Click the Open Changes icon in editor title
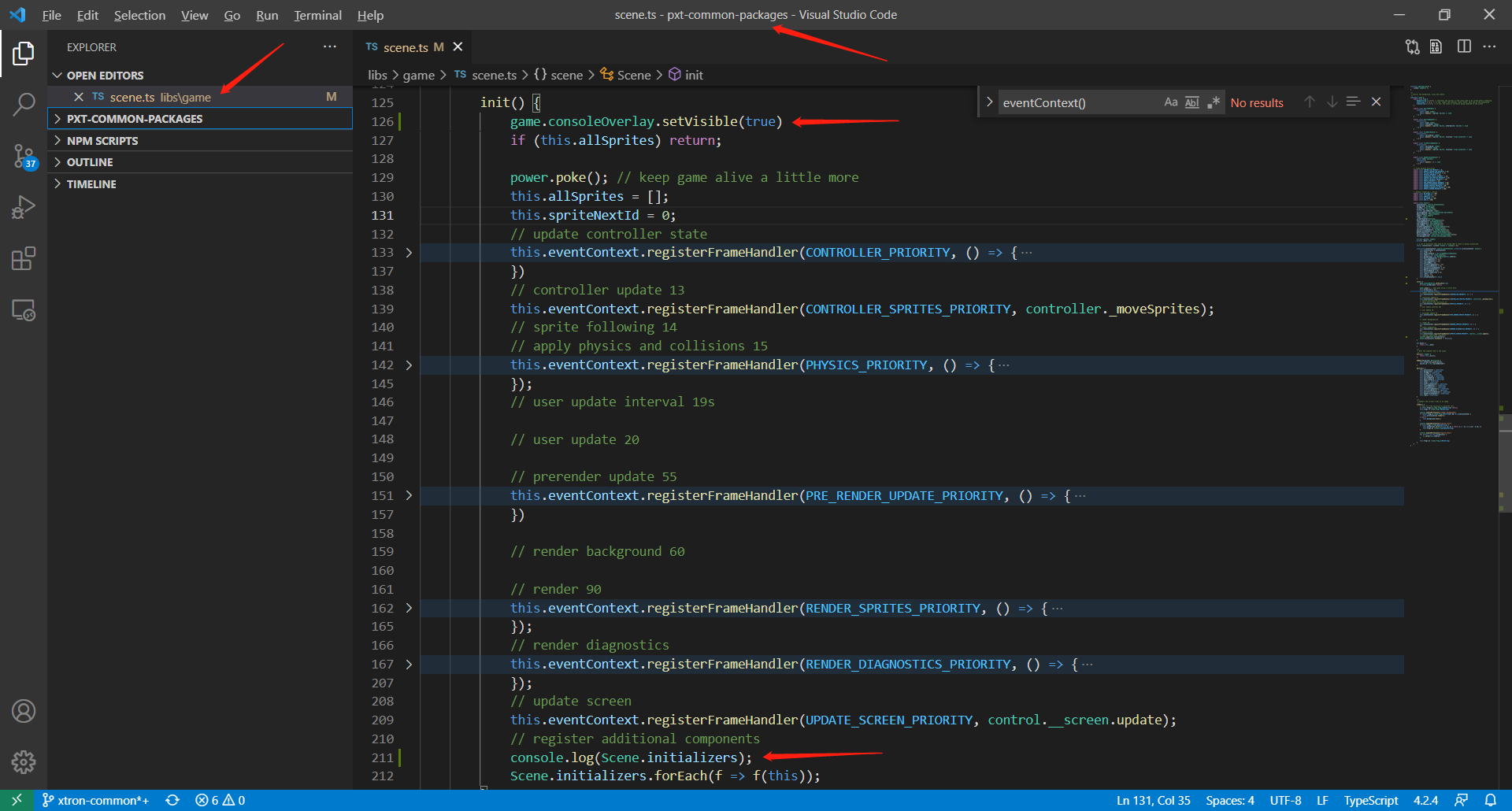Screen dimensions: 1512x811 [x=1411, y=46]
